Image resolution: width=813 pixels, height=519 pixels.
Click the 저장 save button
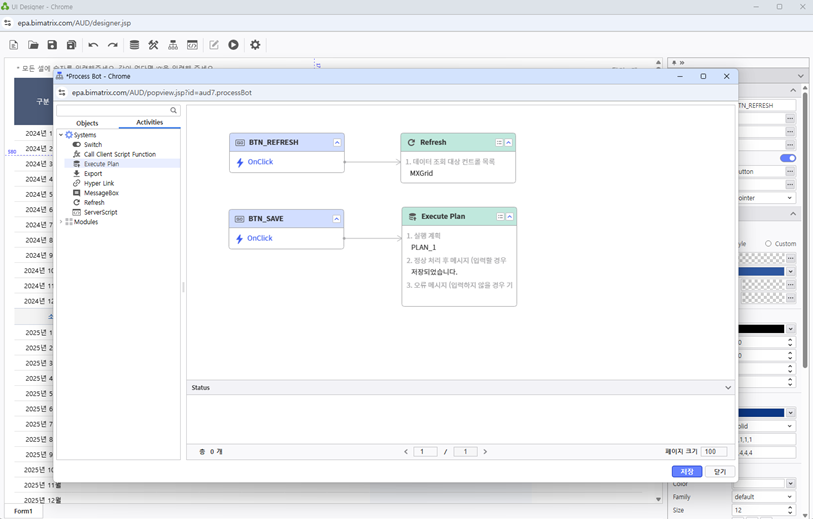(x=686, y=471)
